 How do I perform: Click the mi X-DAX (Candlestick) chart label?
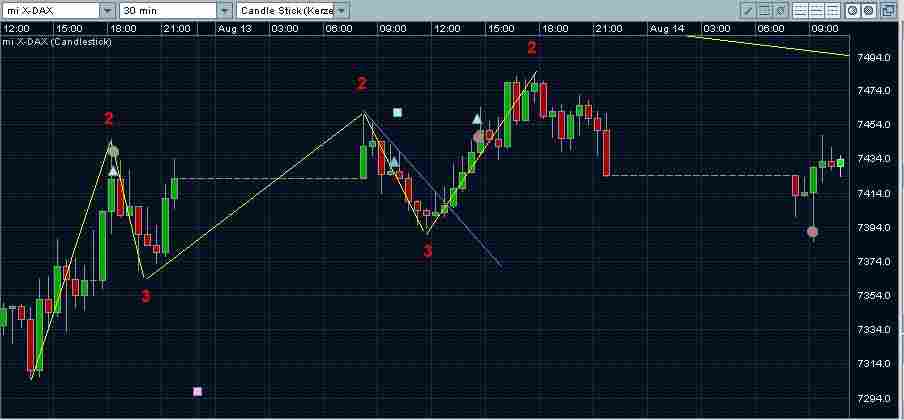(x=56, y=42)
